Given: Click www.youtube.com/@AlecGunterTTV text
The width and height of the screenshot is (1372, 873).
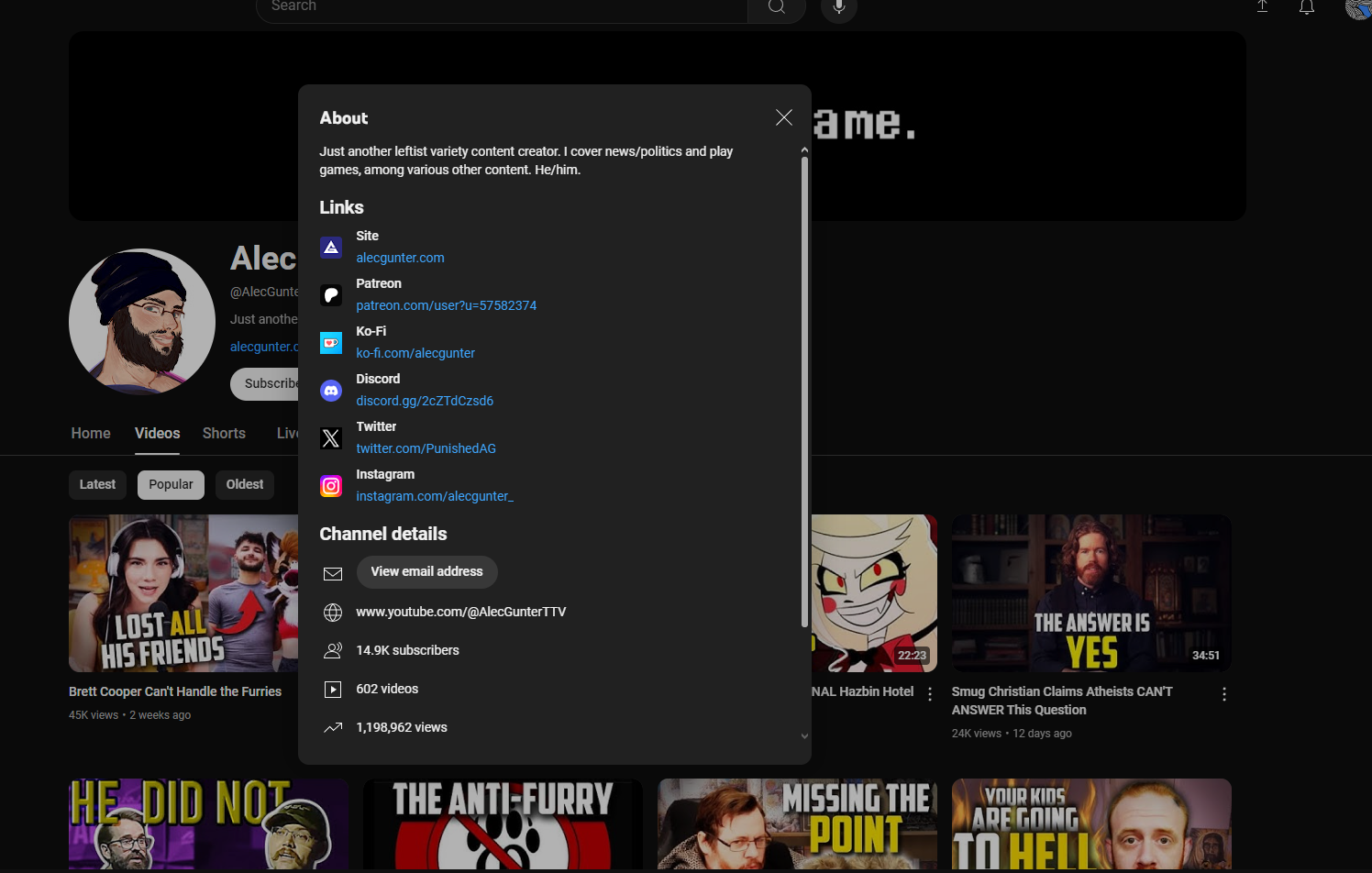Looking at the screenshot, I should coord(460,612).
